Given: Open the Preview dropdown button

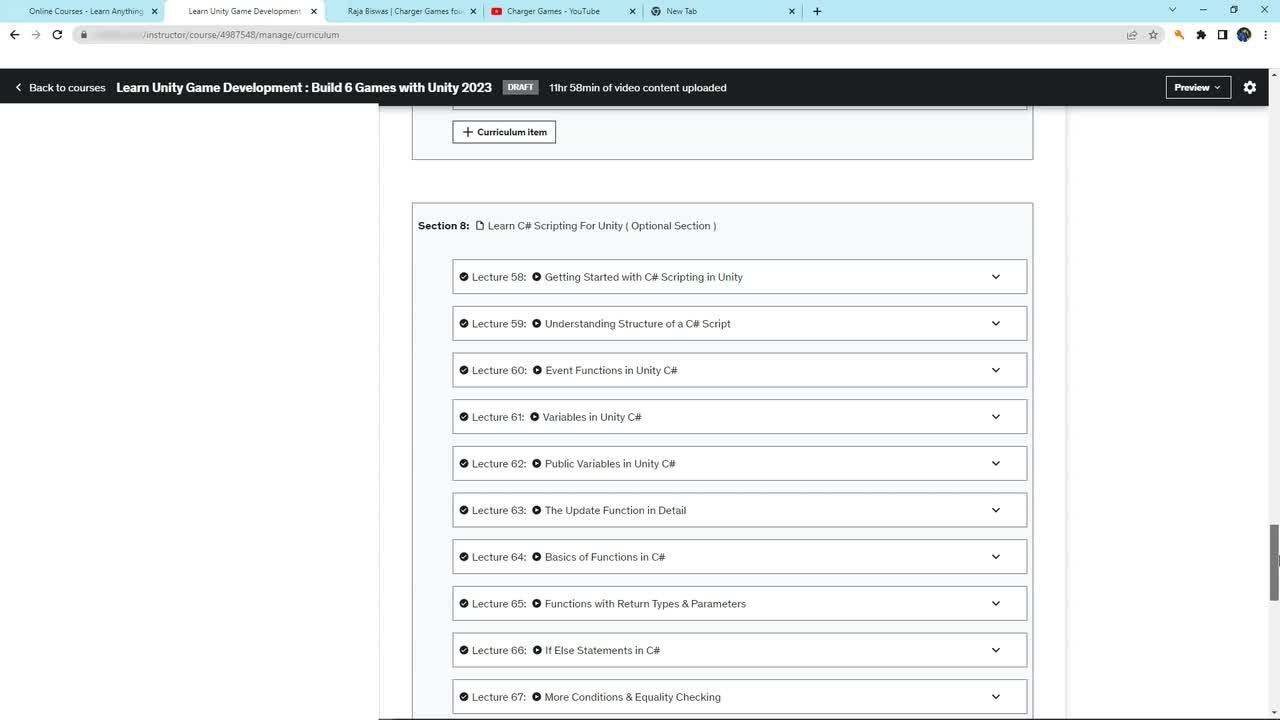Looking at the screenshot, I should pyautogui.click(x=1198, y=87).
